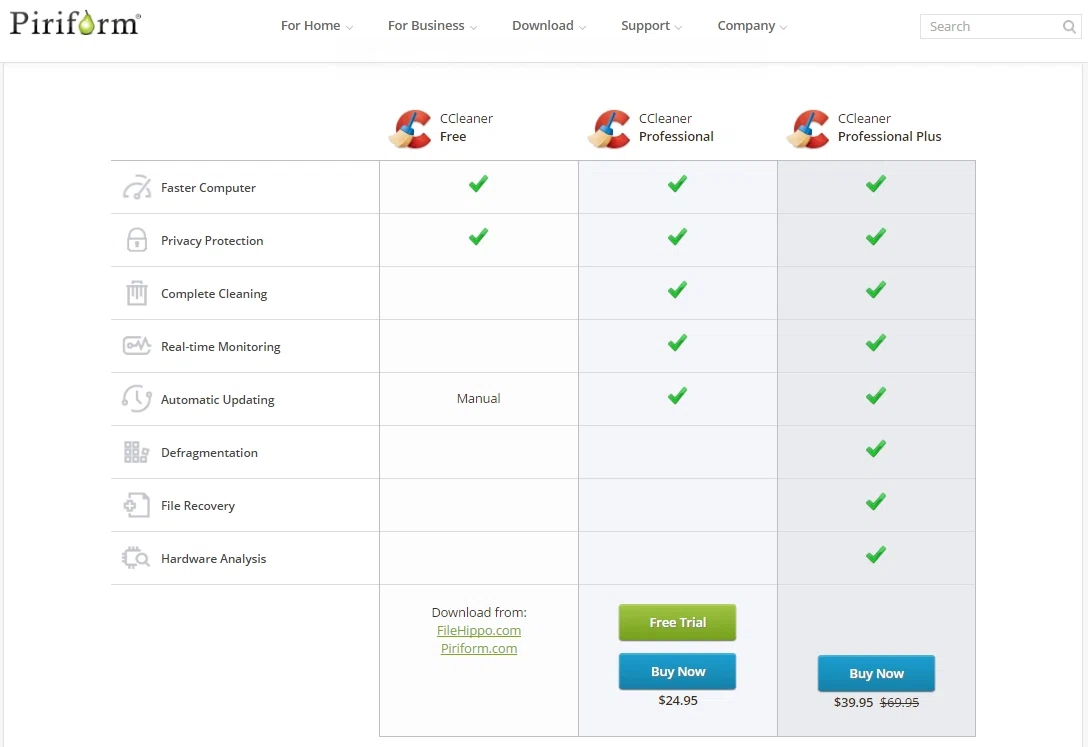Viewport: 1088px width, 747px height.
Task: Start the Free Trial of CCleaner Professional
Action: coord(677,622)
